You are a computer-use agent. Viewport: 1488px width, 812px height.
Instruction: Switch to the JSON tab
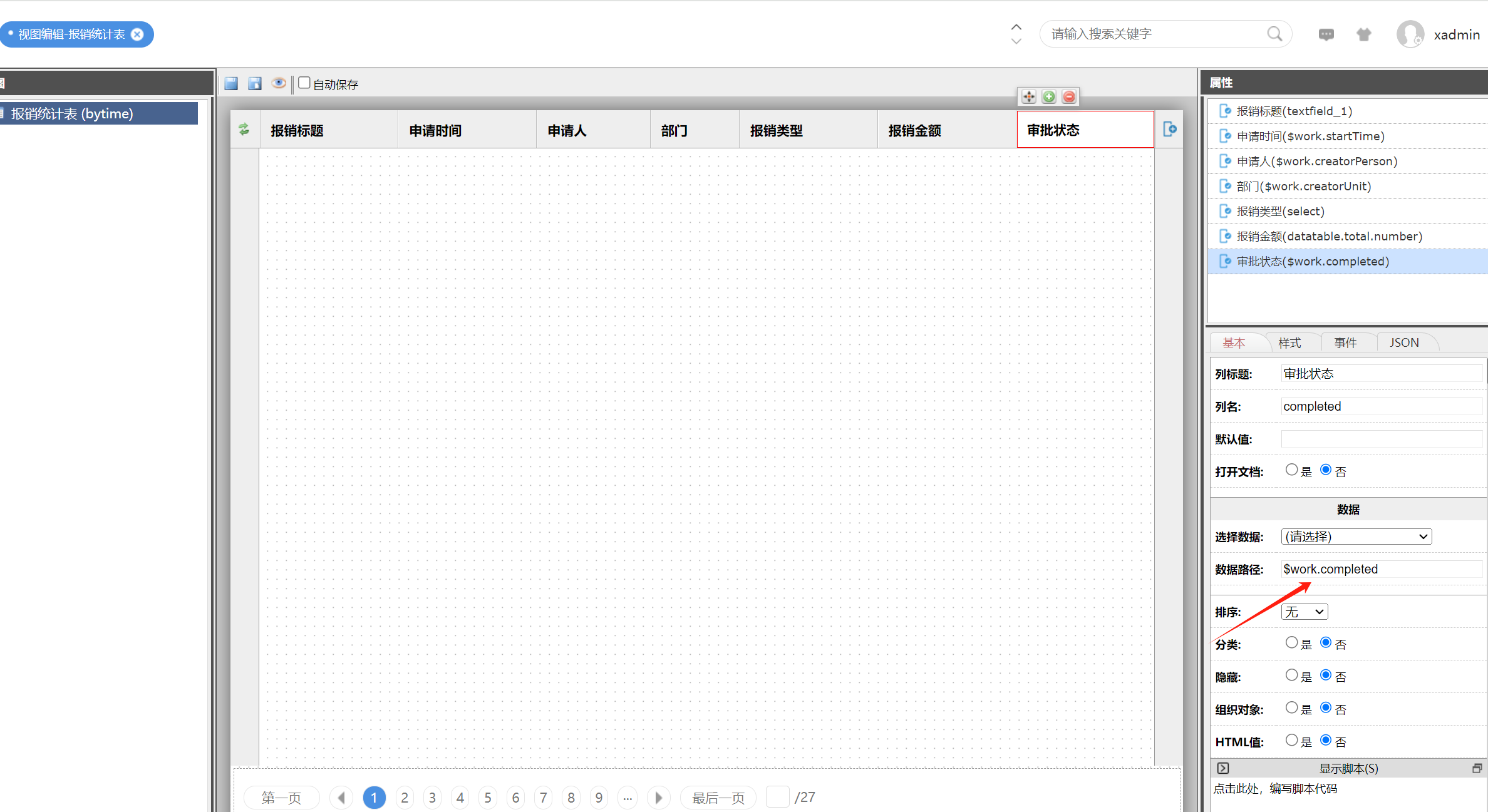[1403, 342]
